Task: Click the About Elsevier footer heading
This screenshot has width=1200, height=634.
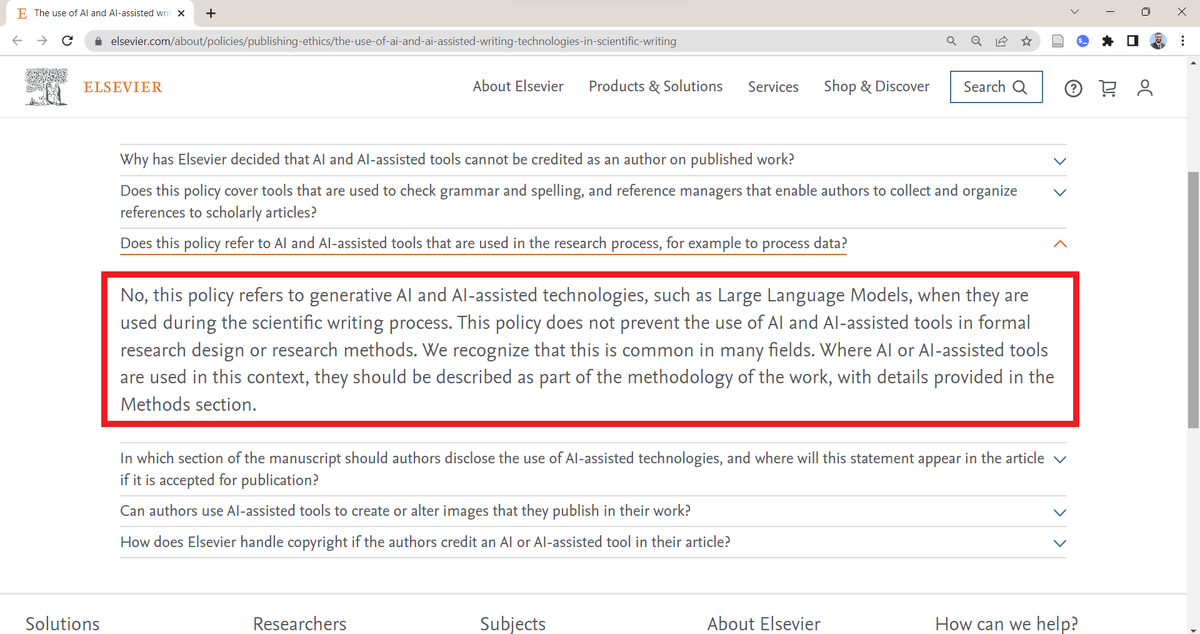Action: point(764,624)
